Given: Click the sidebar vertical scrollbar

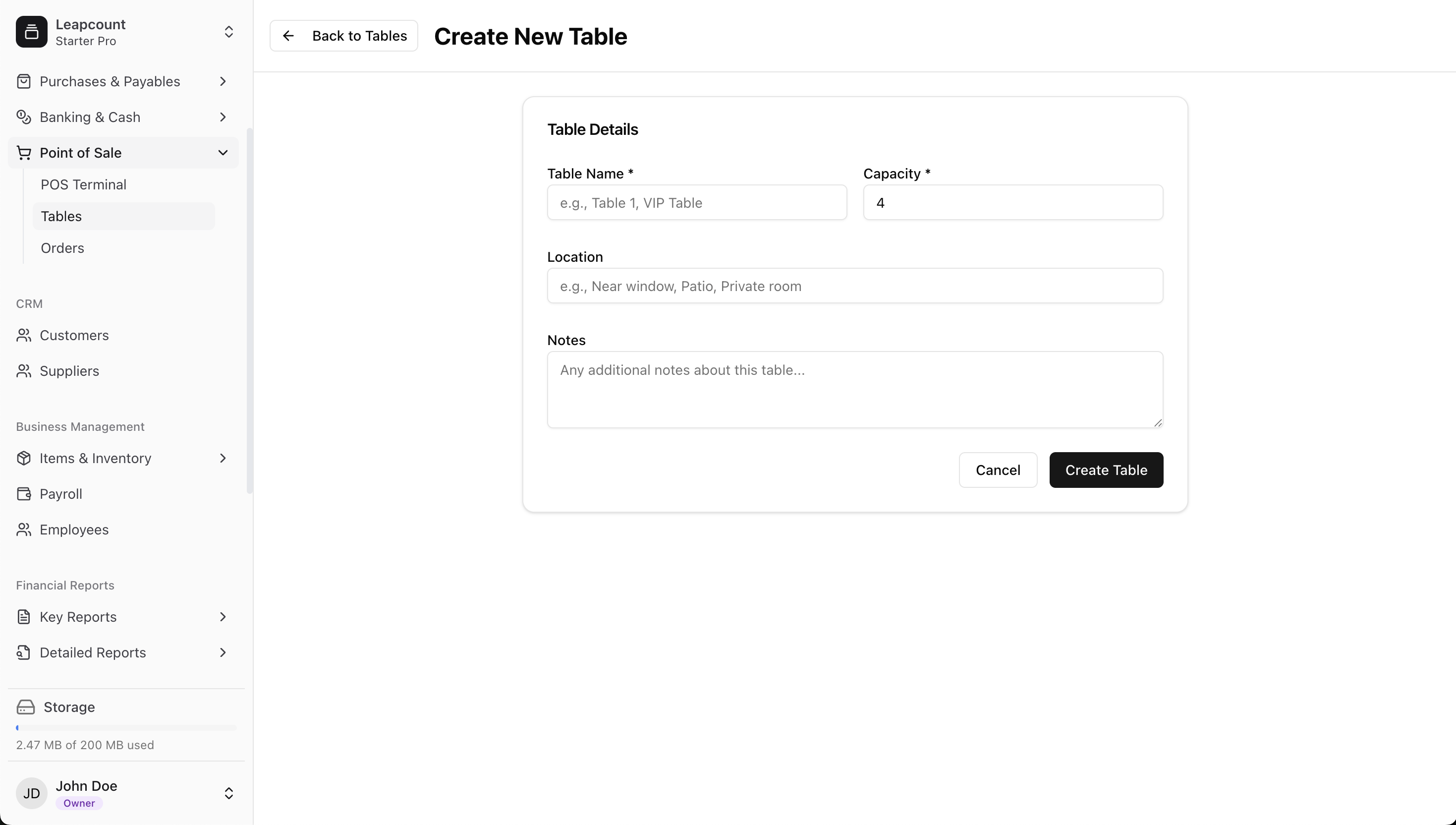Looking at the screenshot, I should point(249,311).
